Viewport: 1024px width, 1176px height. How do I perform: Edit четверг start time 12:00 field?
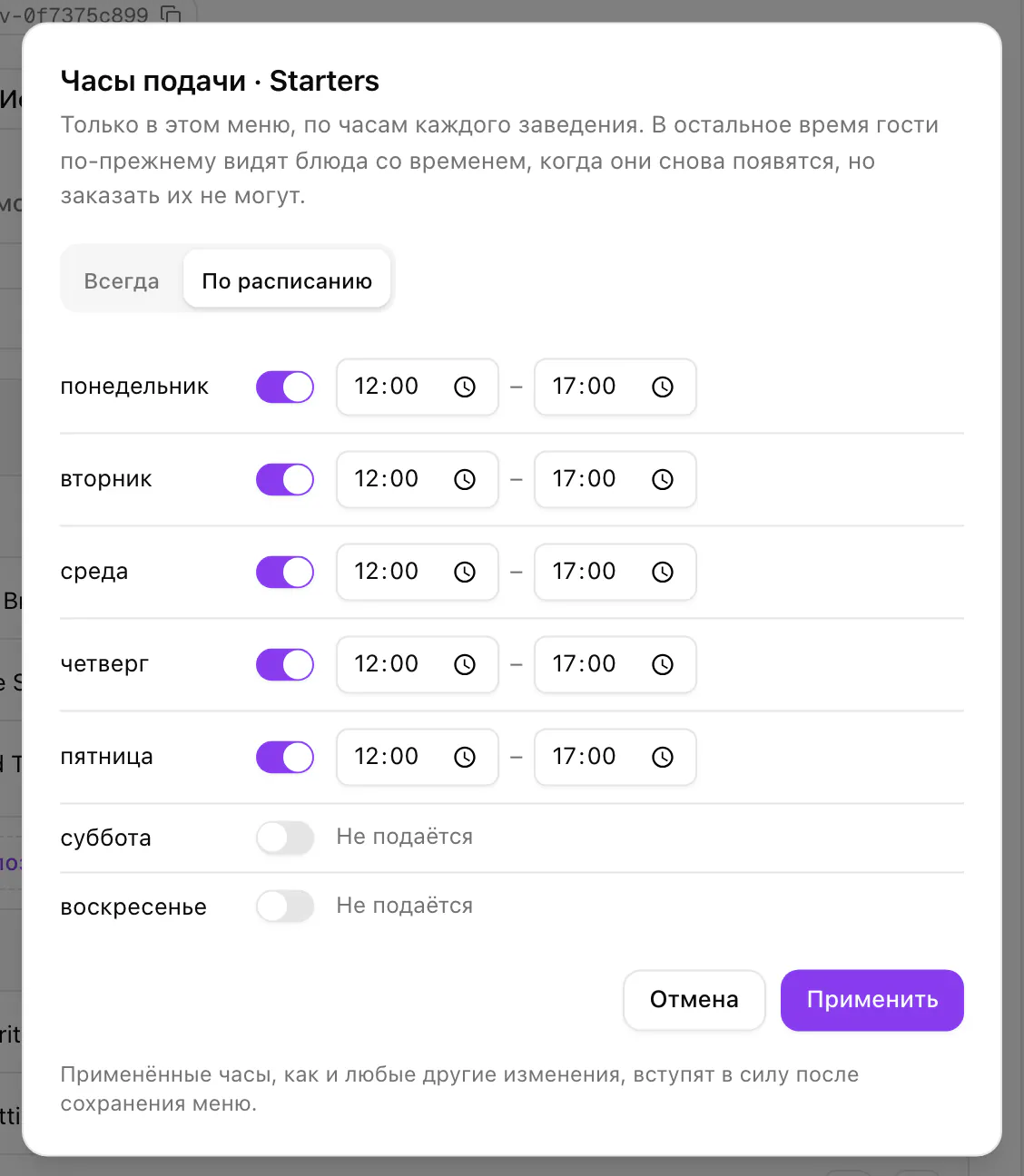(418, 665)
